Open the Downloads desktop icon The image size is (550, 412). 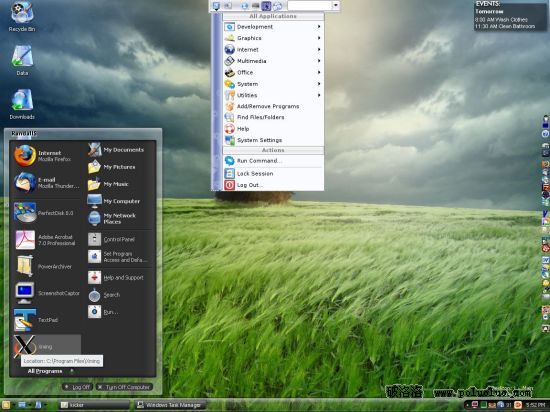(22, 104)
